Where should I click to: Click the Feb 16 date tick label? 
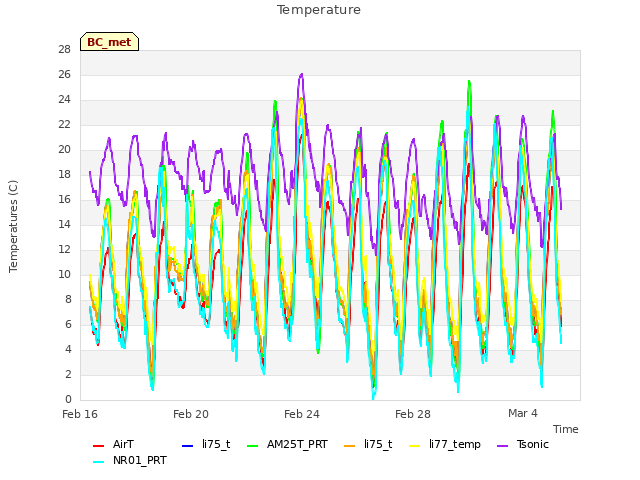point(80,414)
